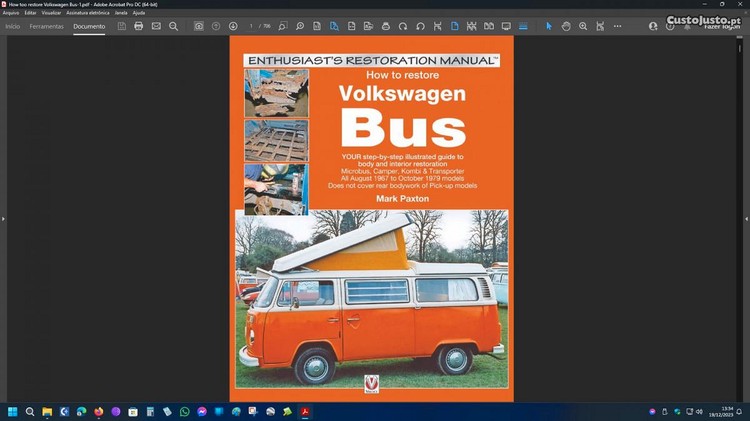The image size is (750, 421).
Task: Open the three-dots more tools menu
Action: [x=617, y=26]
